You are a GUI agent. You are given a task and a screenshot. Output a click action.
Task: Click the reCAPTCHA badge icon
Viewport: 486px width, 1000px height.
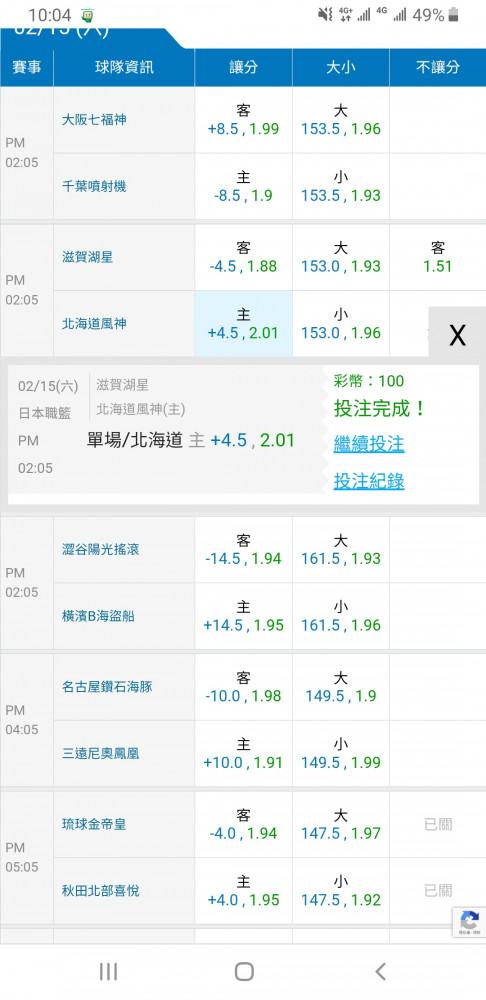pyautogui.click(x=469, y=922)
